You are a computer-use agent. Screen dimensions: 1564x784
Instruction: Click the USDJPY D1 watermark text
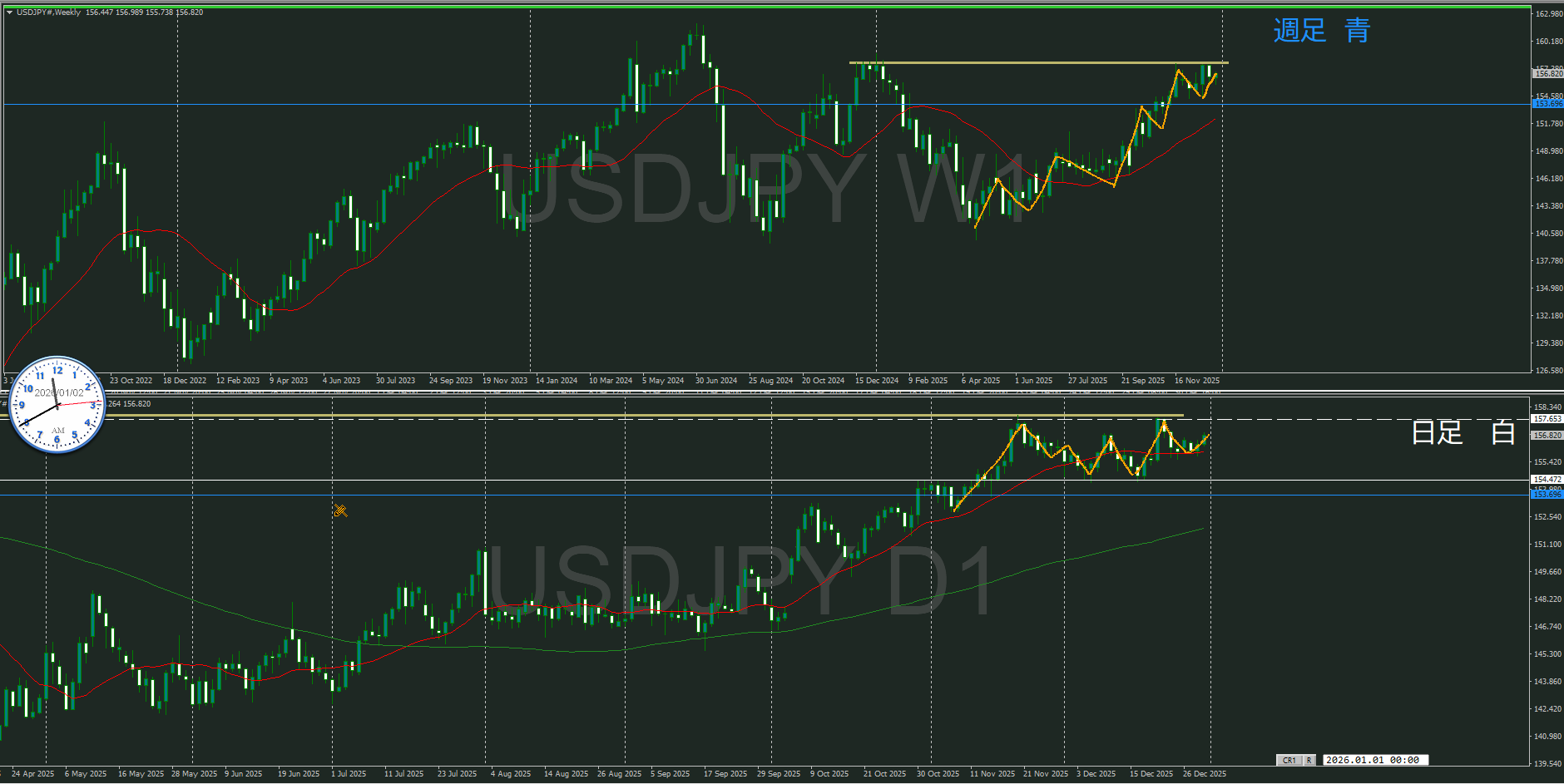740,582
